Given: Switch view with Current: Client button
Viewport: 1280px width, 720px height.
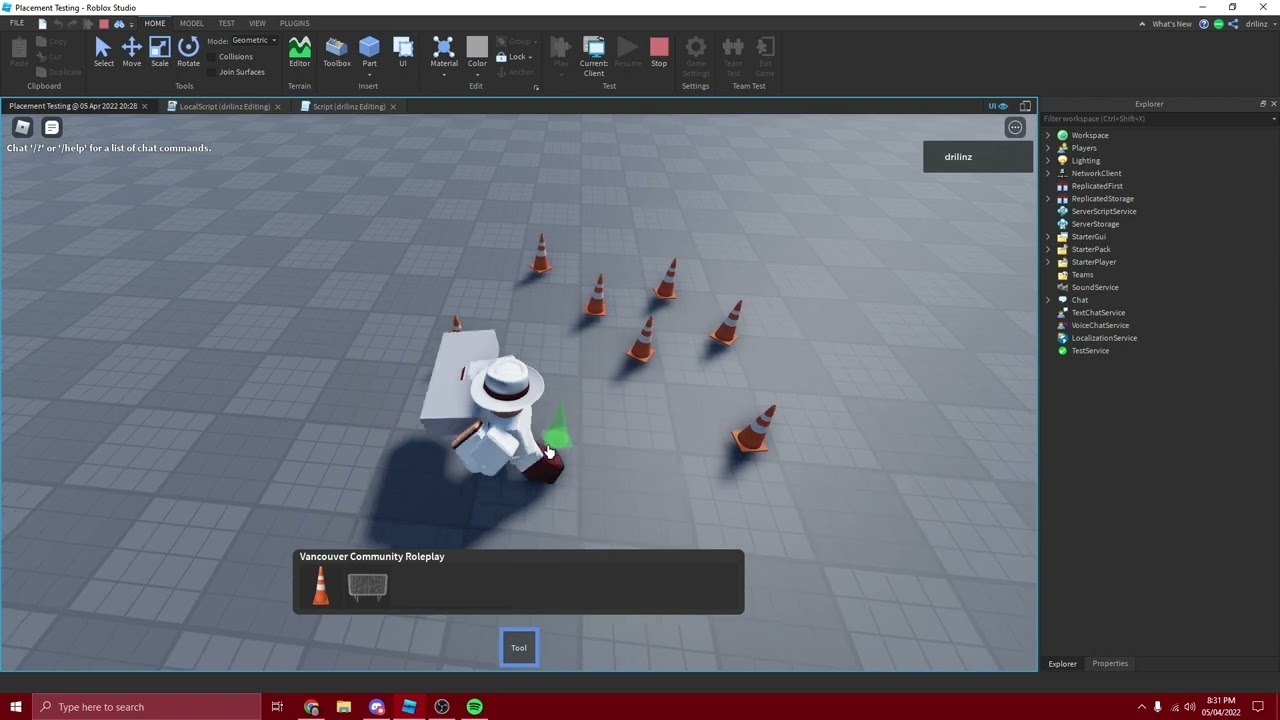Looking at the screenshot, I should coord(593,56).
